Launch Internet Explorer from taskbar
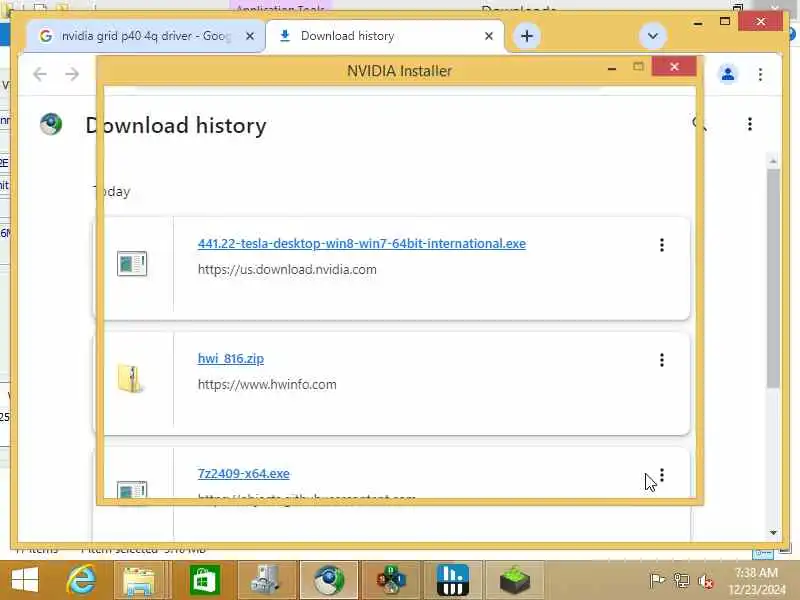 tap(82, 580)
